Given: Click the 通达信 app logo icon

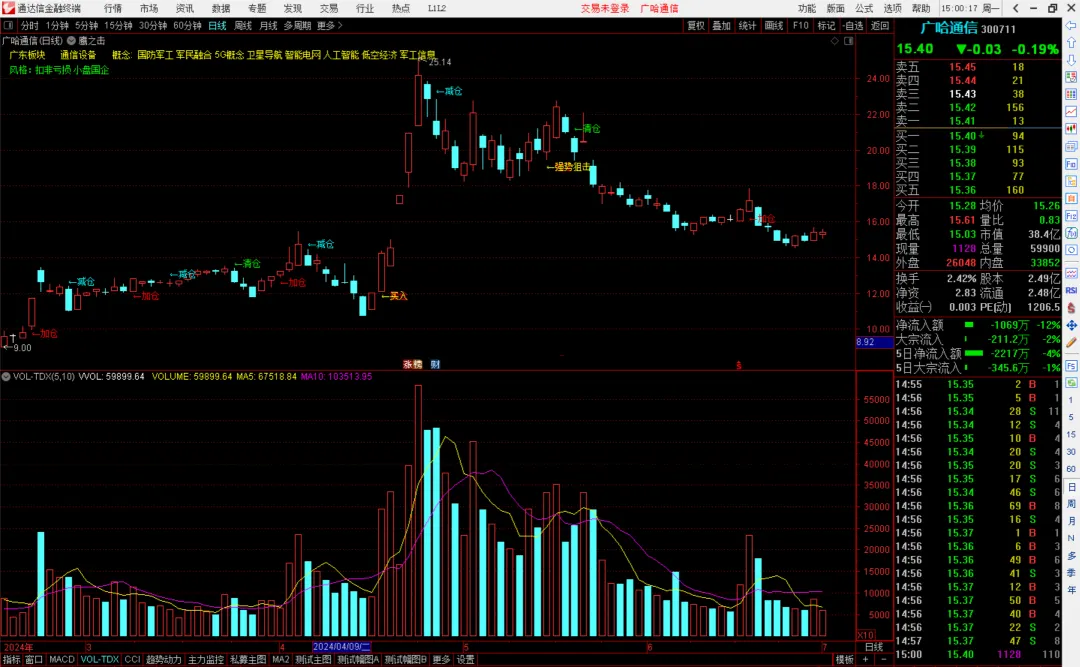Looking at the screenshot, I should (8, 8).
